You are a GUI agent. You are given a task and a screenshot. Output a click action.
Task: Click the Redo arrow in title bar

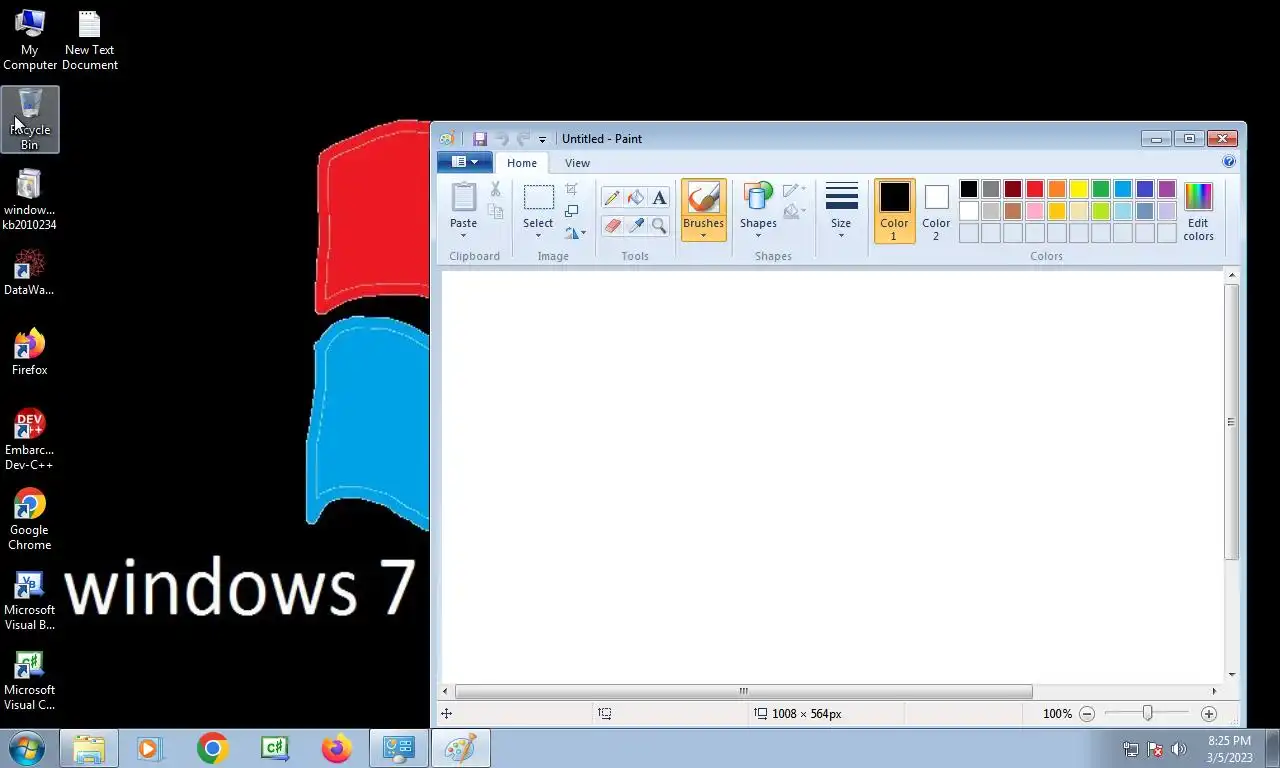point(522,139)
